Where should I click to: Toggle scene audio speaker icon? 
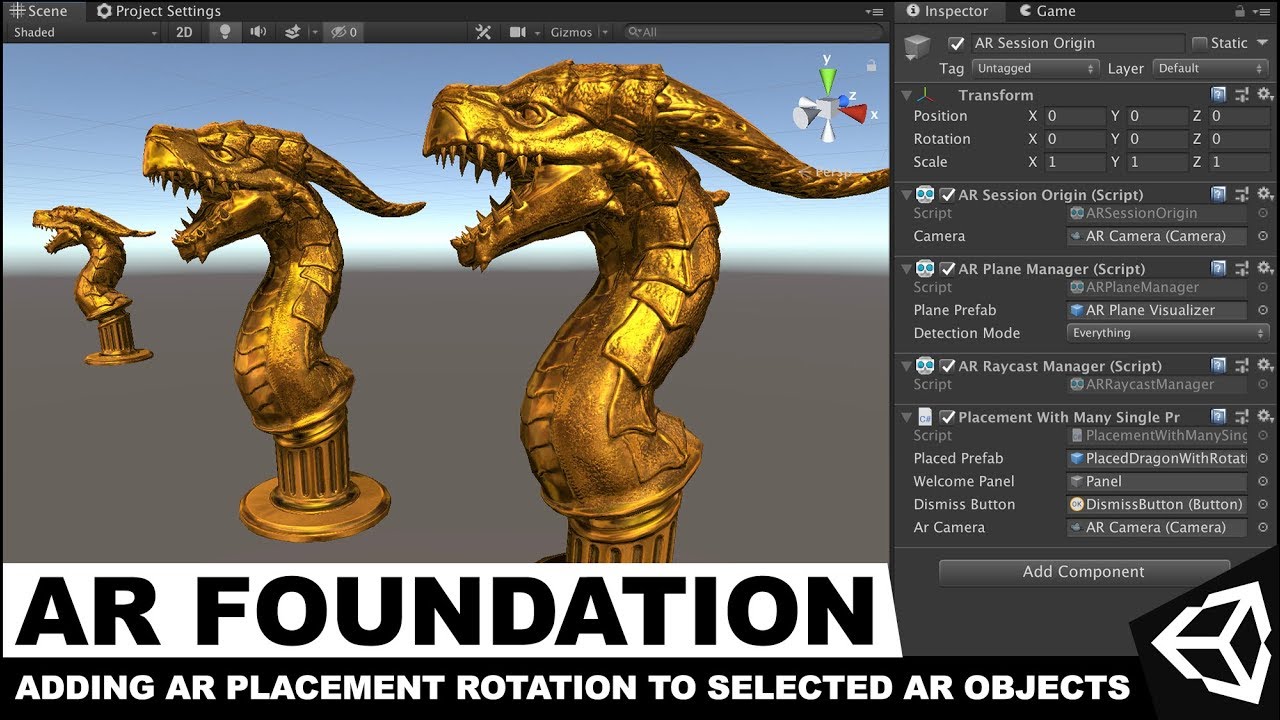point(258,32)
